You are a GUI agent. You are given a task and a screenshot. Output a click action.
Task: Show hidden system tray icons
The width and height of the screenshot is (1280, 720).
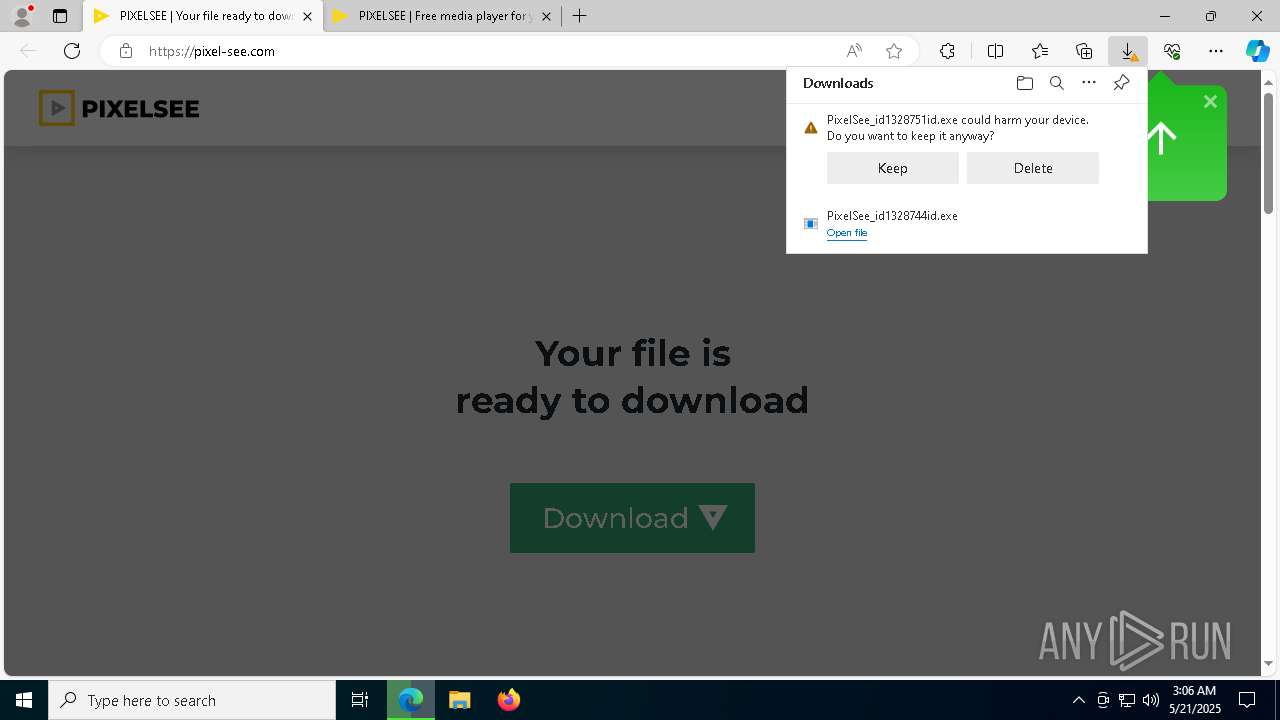pyautogui.click(x=1078, y=700)
